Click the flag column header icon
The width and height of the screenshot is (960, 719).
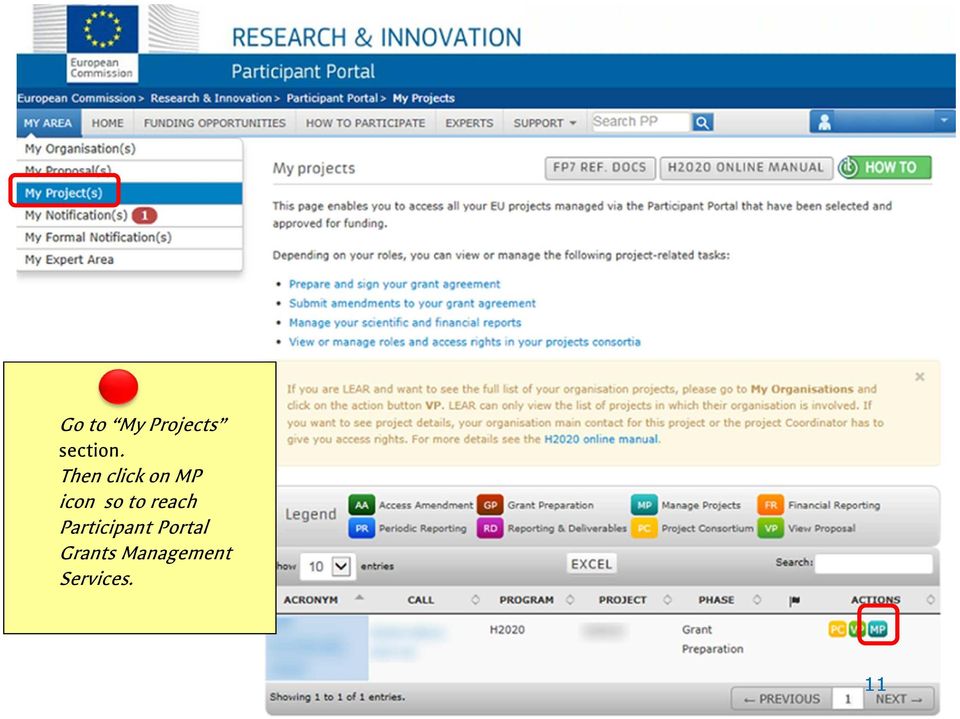point(795,601)
